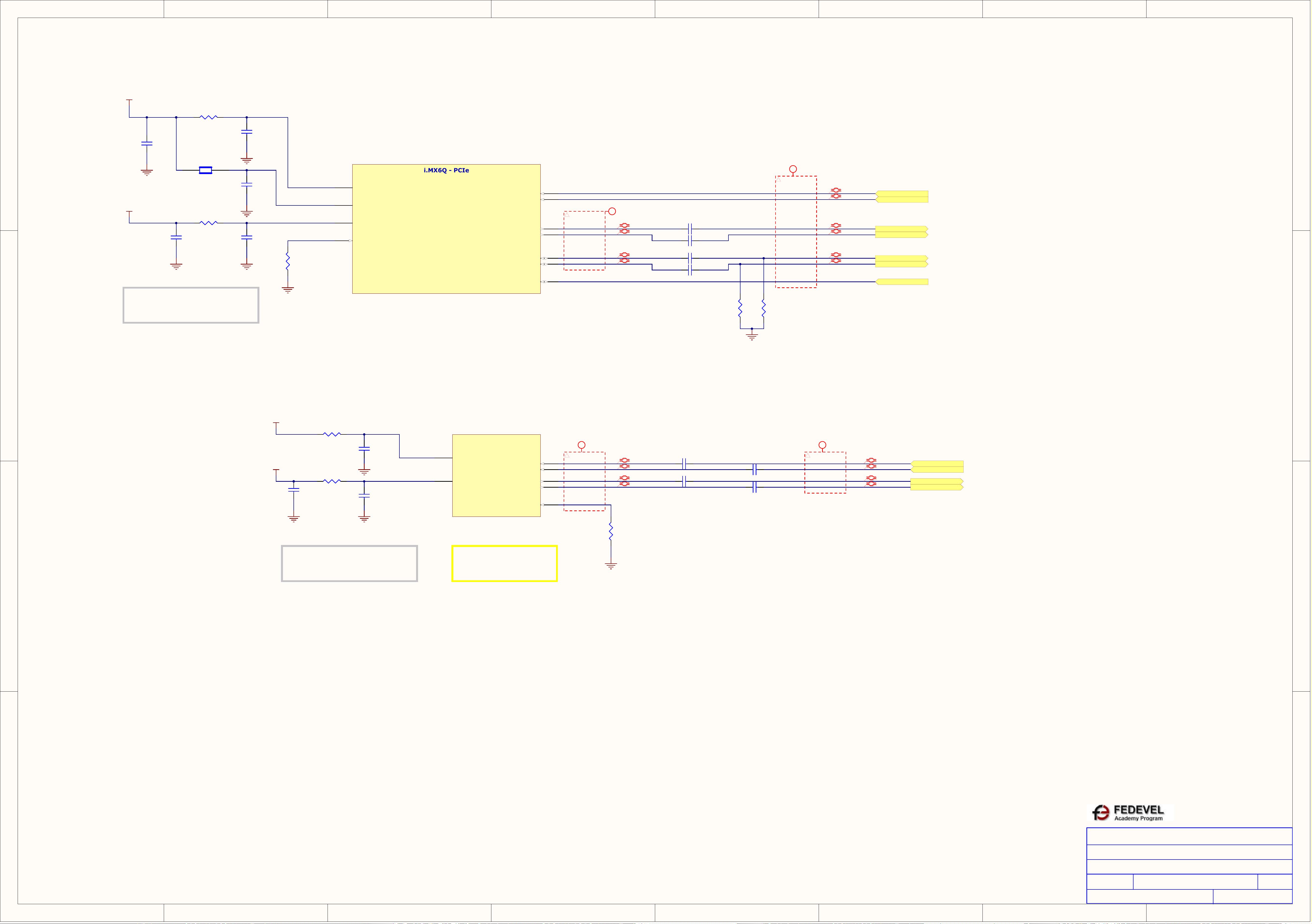Click the pull-down resistor under the unlabeled block's bottom pin
Screen dimensions: 1312x924
coord(611,532)
